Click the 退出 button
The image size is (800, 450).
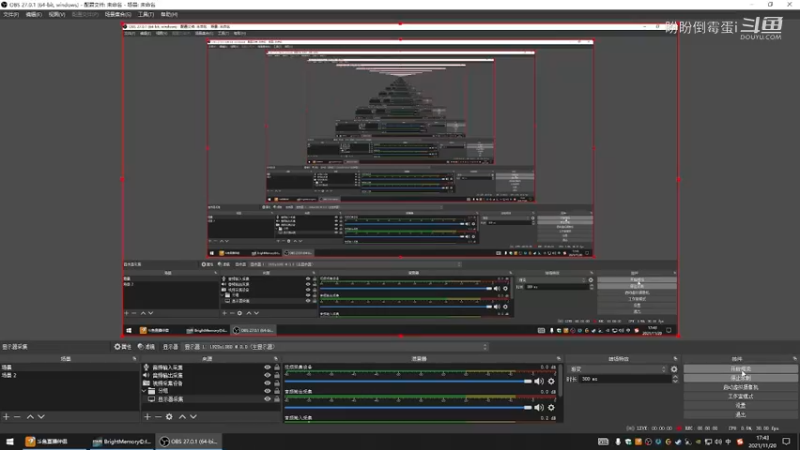(740, 415)
